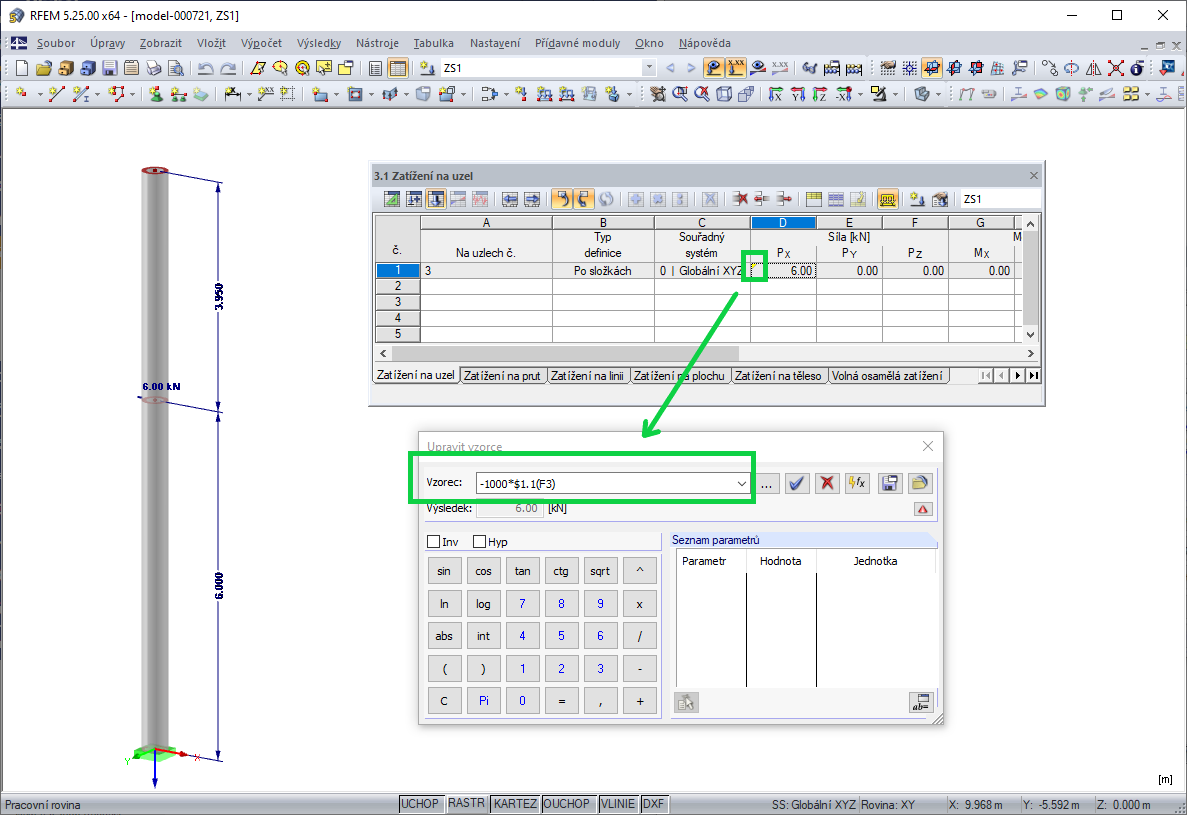Toggle KARTEZ mode in status bar
1187x815 pixels.
point(515,804)
